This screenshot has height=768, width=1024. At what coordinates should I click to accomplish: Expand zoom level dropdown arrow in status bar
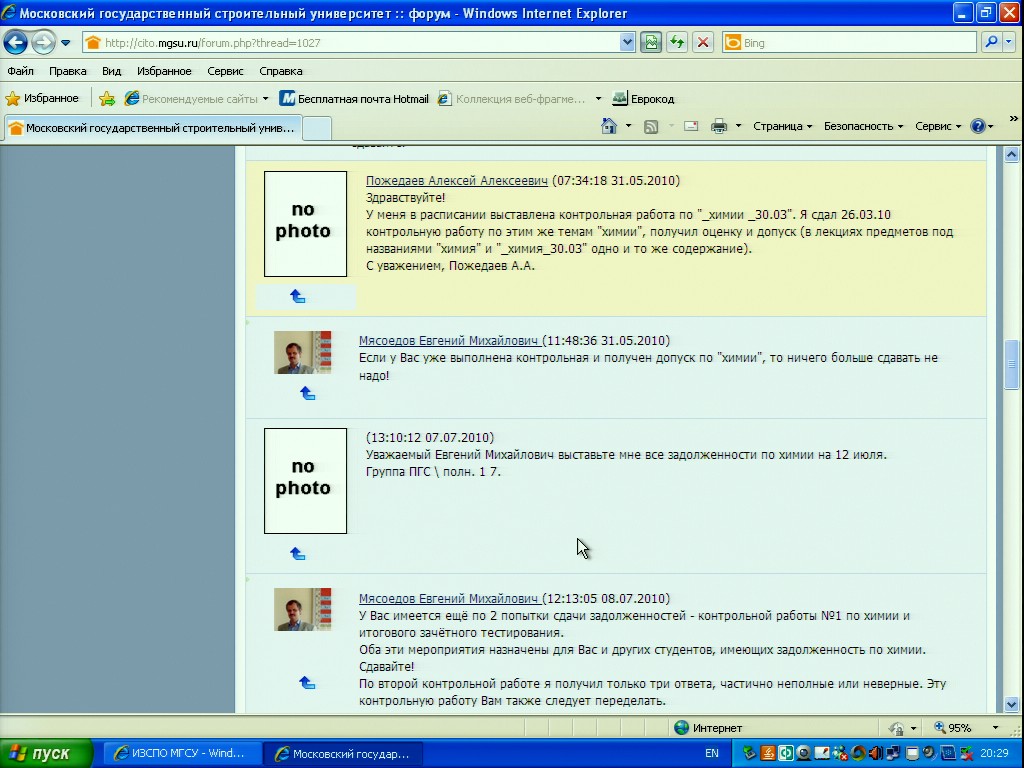[996, 728]
